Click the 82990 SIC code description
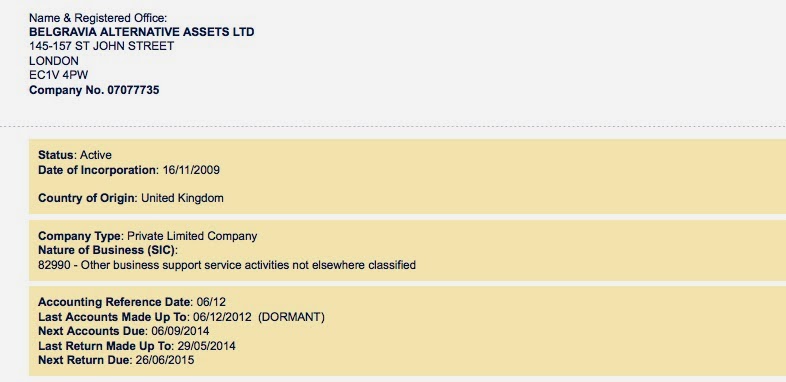The height and width of the screenshot is (382, 786). [227, 265]
